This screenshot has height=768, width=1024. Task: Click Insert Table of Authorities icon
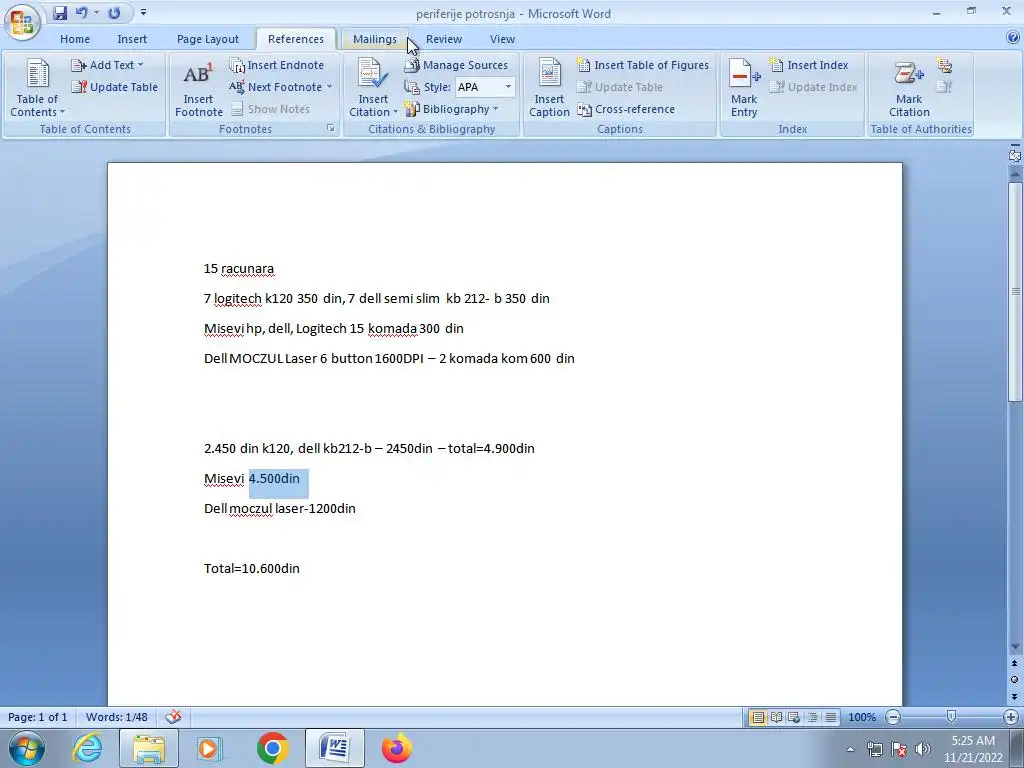[944, 65]
